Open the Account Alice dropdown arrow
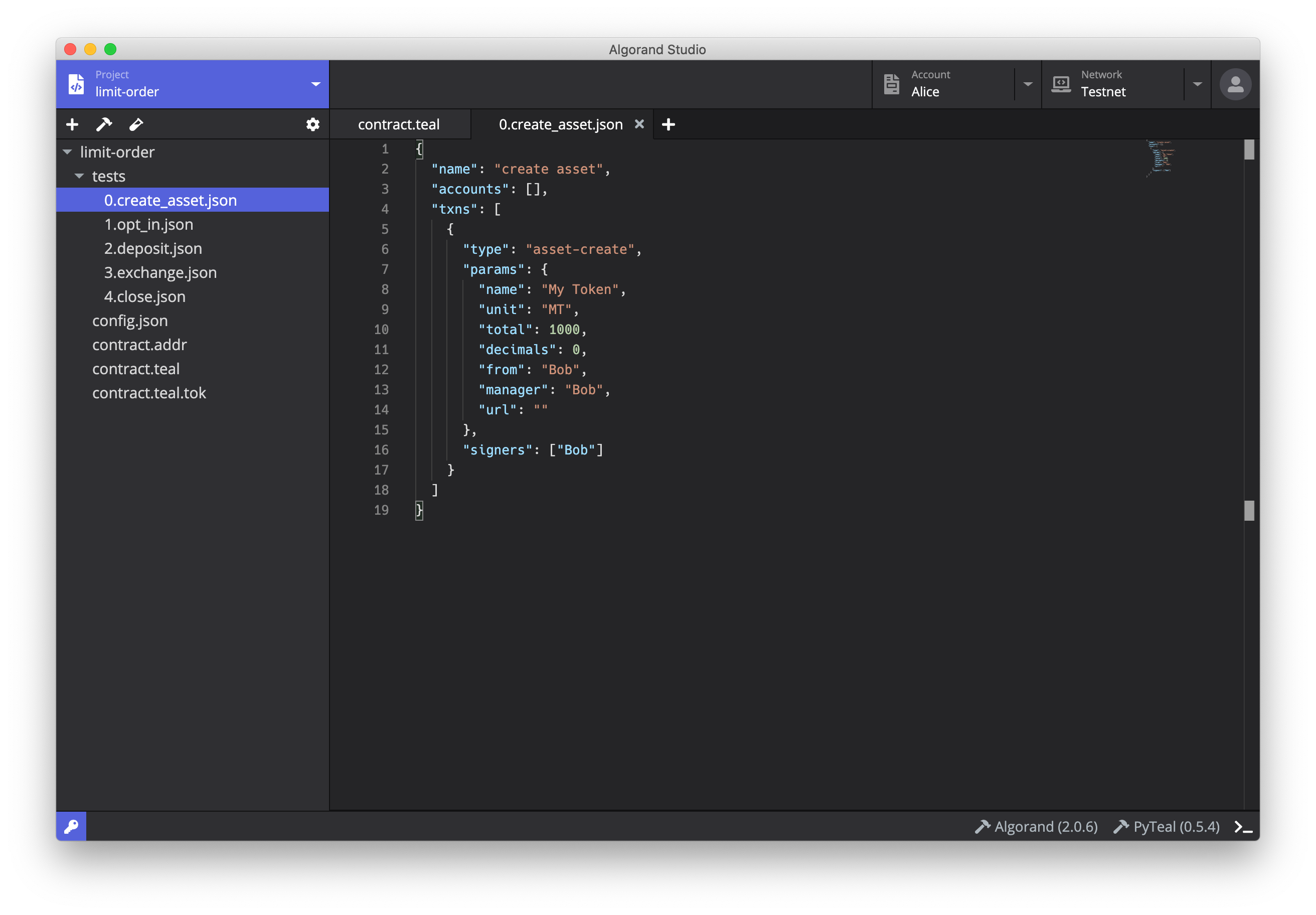Image resolution: width=1316 pixels, height=915 pixels. click(x=1028, y=84)
